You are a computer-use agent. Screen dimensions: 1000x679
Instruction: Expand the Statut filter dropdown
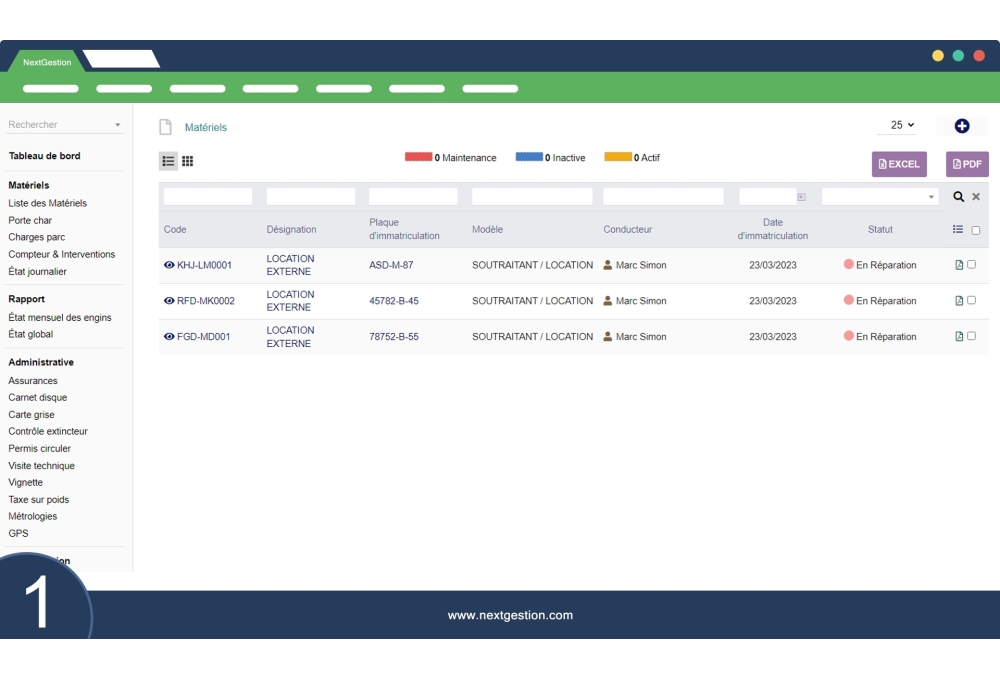[931, 197]
